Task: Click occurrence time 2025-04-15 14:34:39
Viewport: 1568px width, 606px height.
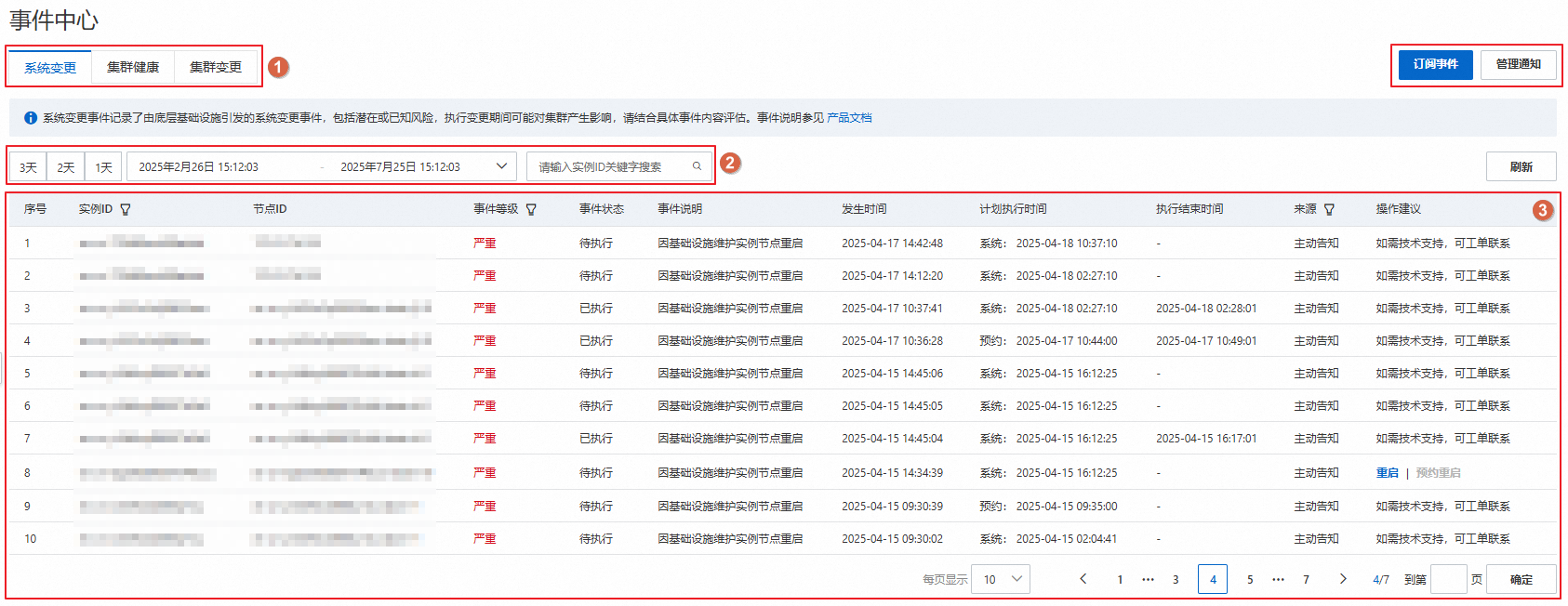Action: pos(892,473)
